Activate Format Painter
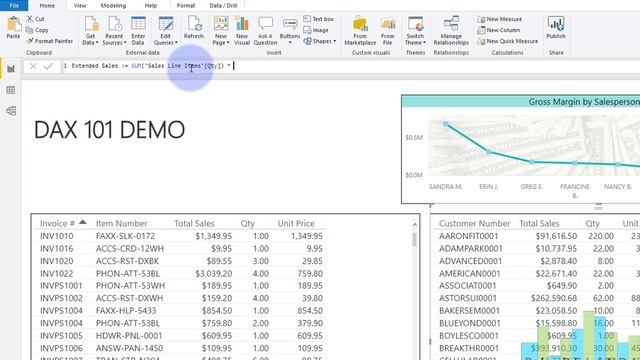The width and height of the screenshot is (640, 360). point(49,41)
